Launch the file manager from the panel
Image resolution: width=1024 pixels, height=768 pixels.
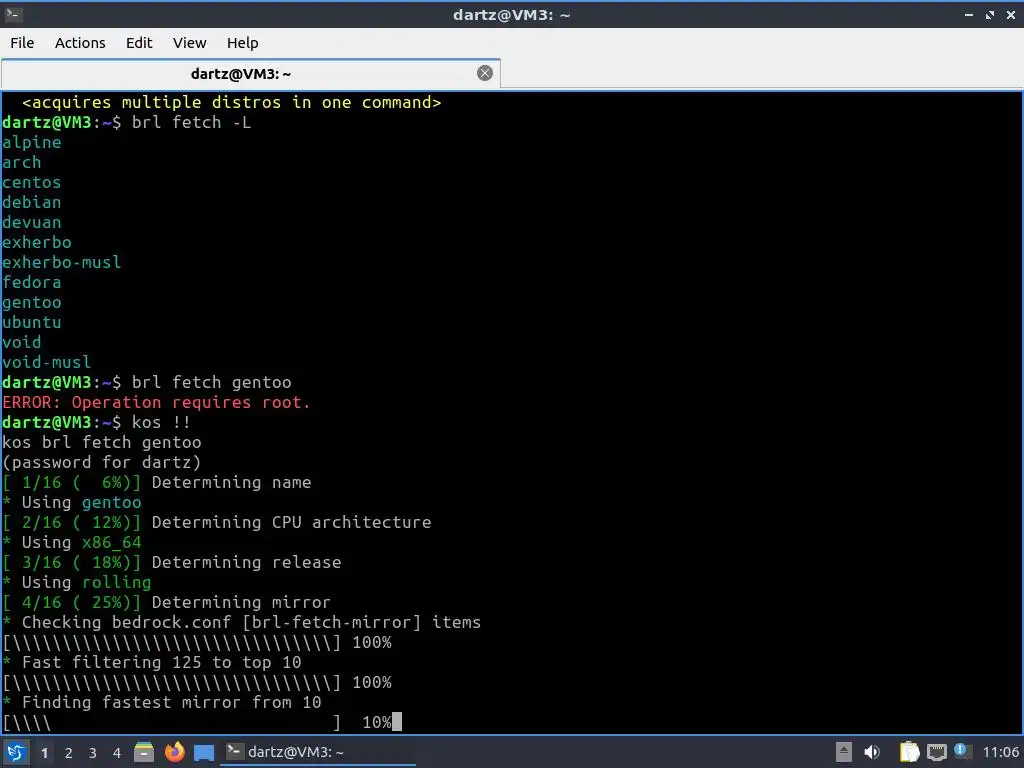point(144,752)
